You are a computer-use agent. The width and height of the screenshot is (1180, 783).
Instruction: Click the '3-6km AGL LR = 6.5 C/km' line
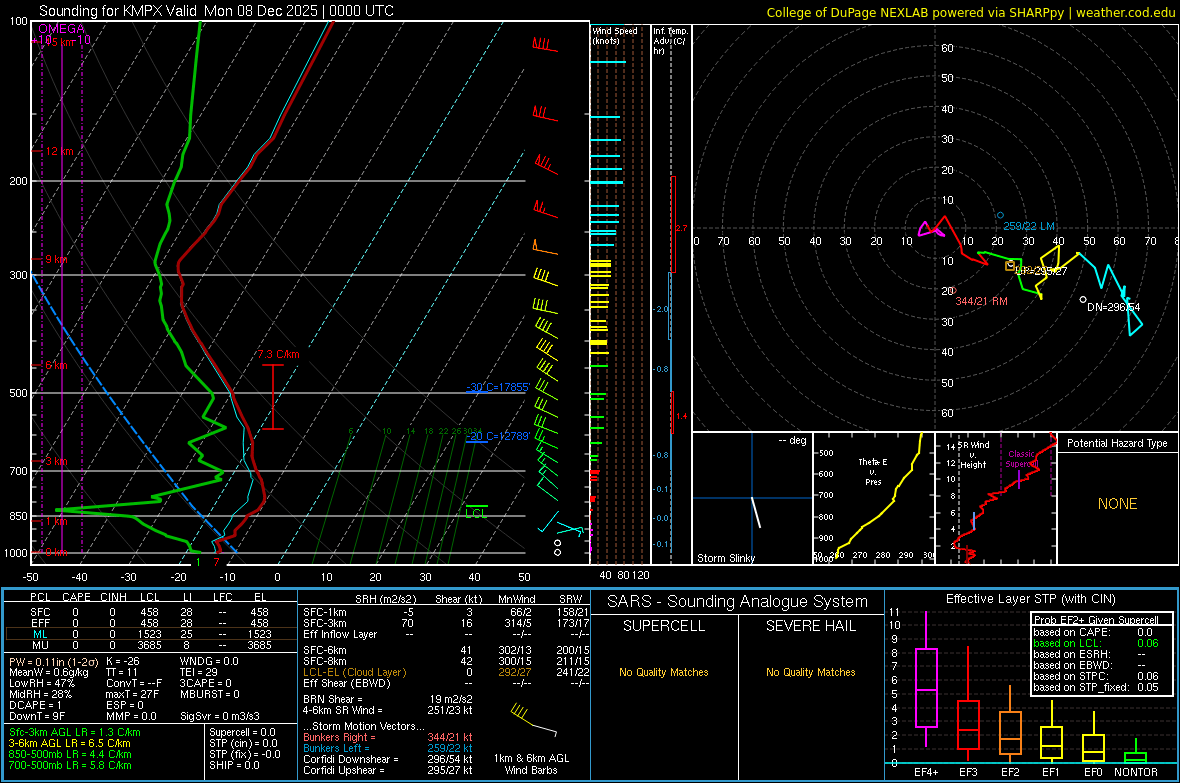click(x=70, y=743)
